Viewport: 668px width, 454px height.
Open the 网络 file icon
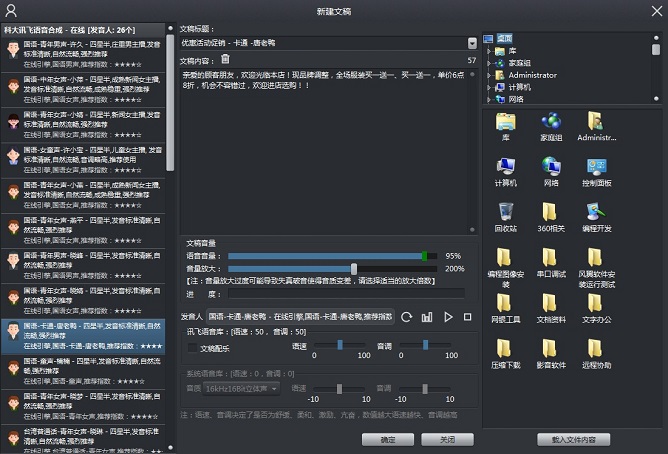coord(551,172)
